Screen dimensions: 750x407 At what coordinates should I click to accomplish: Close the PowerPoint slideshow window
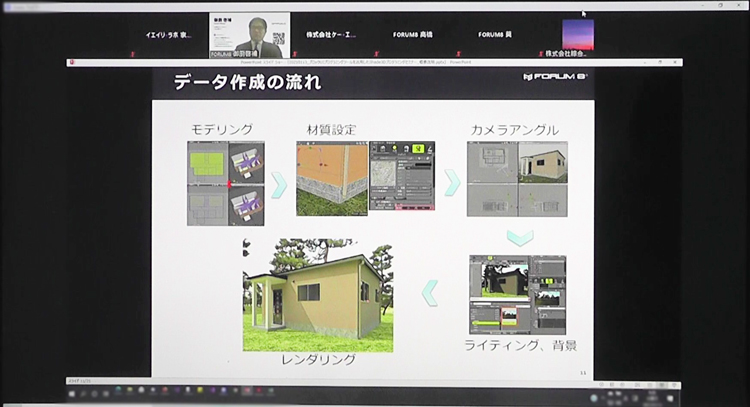675,62
